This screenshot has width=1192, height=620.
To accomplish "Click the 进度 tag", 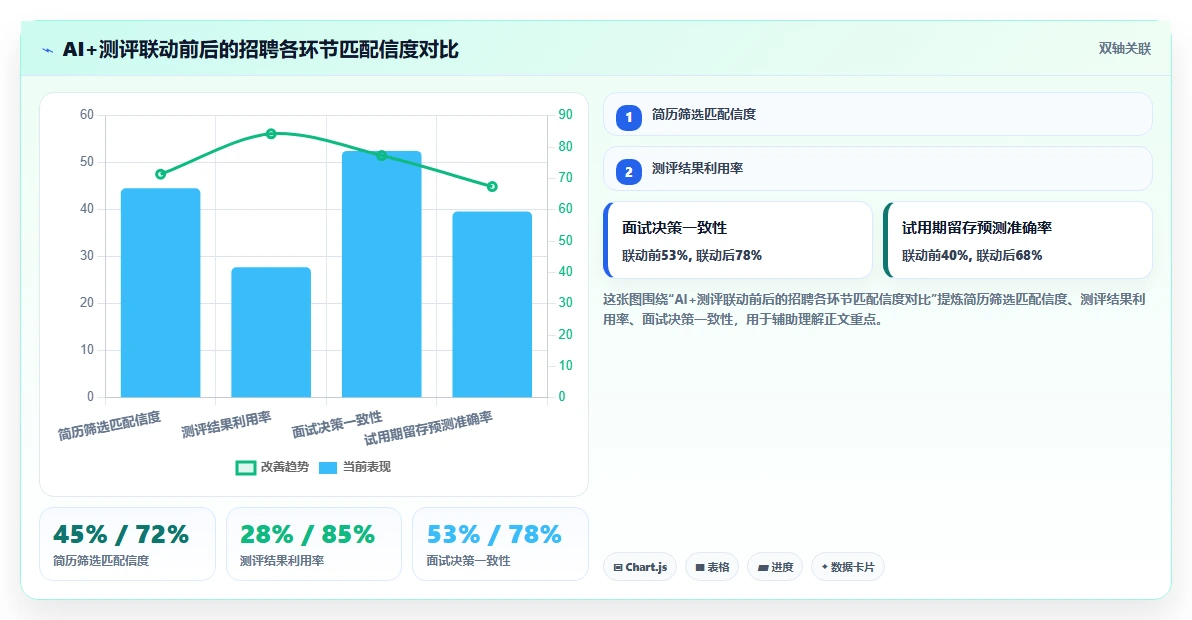I will pos(775,567).
